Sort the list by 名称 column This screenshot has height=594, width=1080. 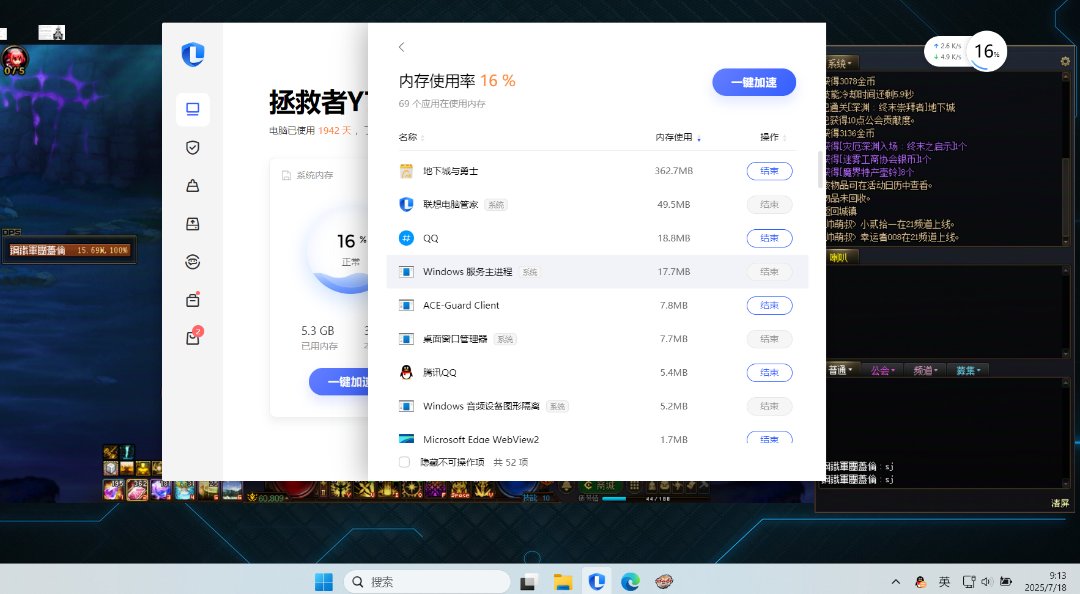point(411,137)
